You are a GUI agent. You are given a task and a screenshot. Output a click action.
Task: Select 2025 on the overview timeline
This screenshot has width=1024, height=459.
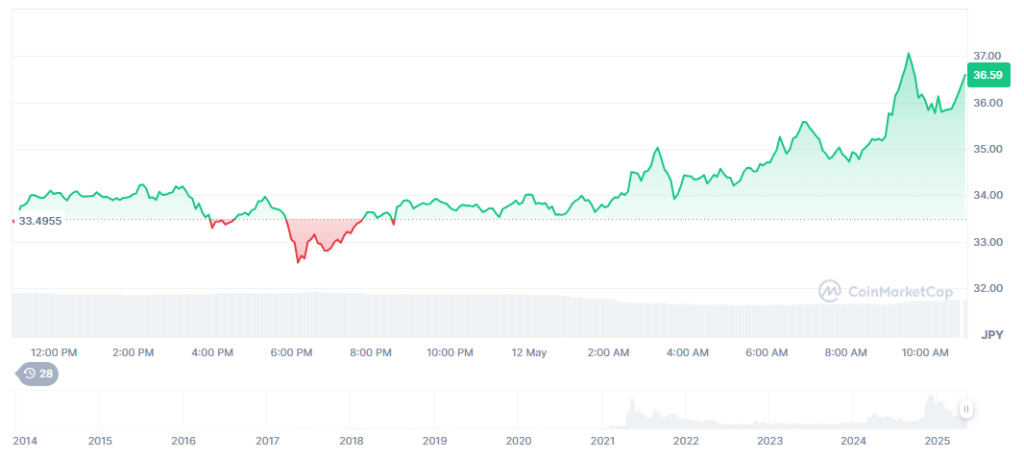[938, 441]
